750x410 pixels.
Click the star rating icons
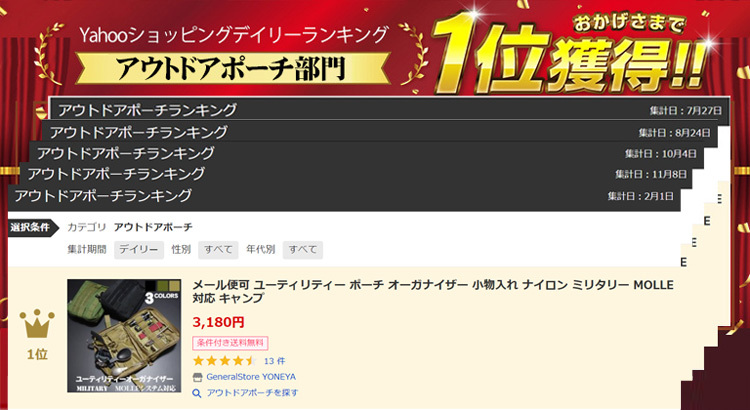225,361
